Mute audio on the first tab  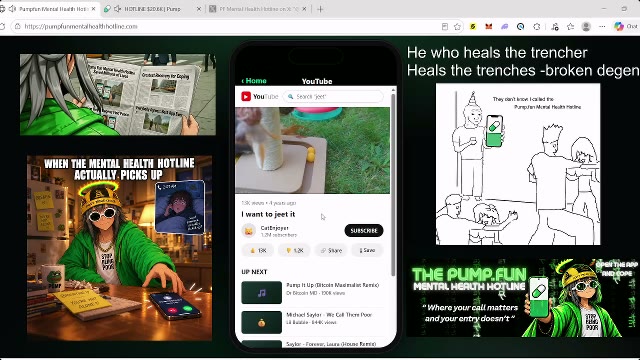pyautogui.click(x=12, y=9)
